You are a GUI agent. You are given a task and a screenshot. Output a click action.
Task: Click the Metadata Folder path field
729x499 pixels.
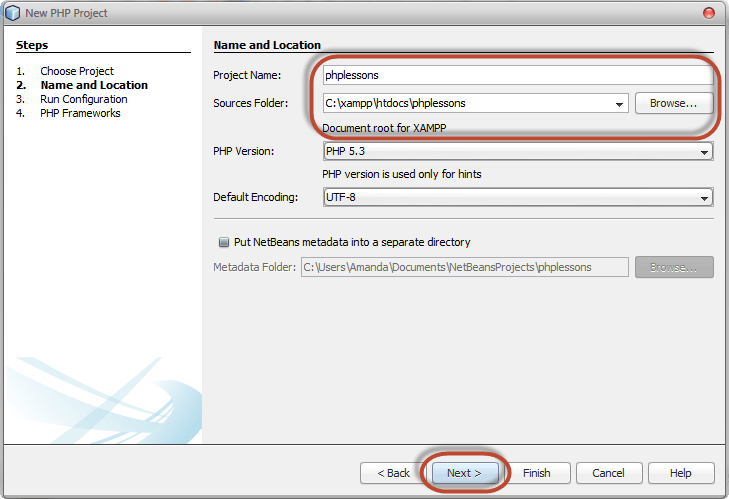[x=465, y=267]
